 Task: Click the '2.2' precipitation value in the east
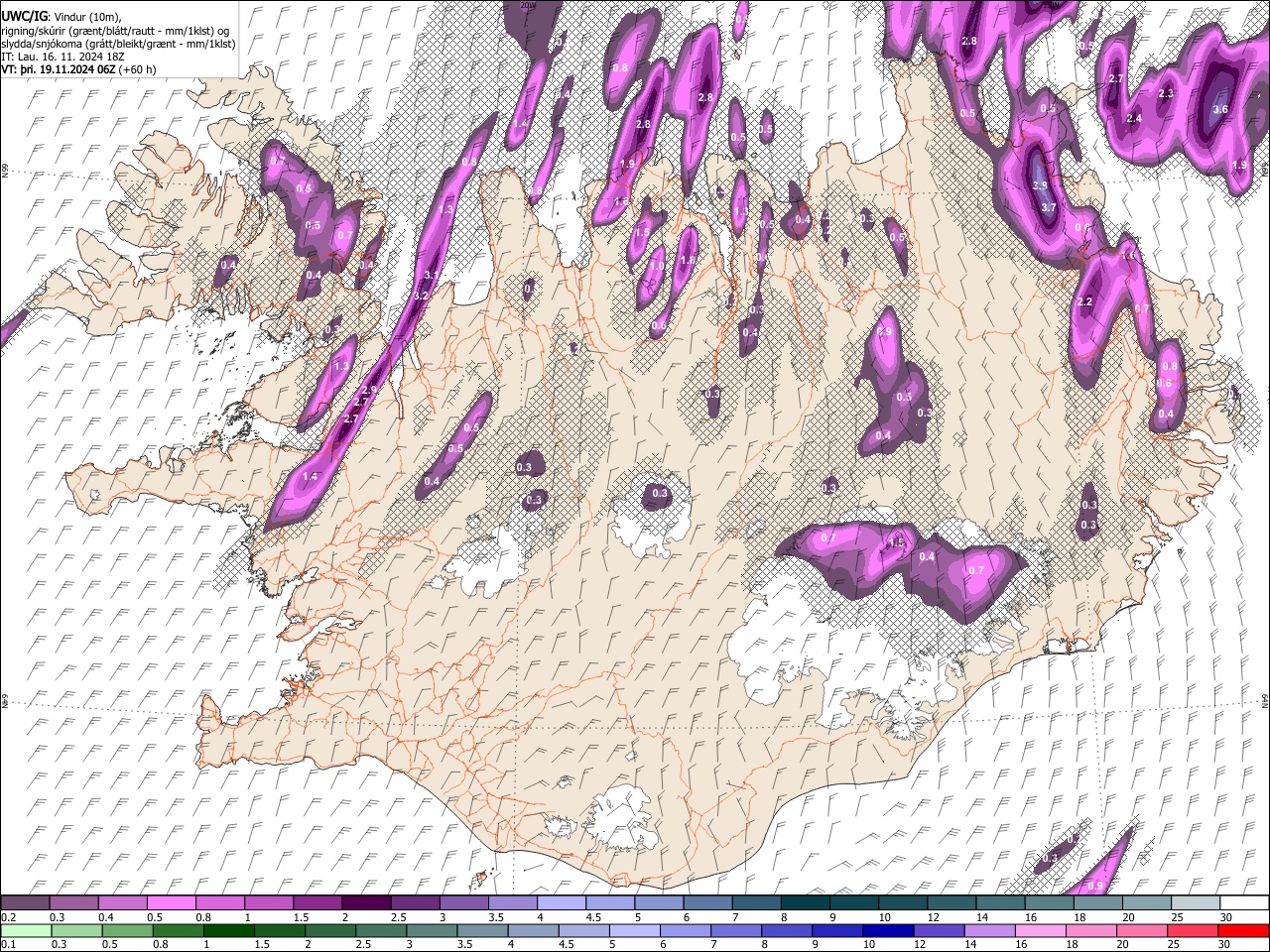point(1084,302)
